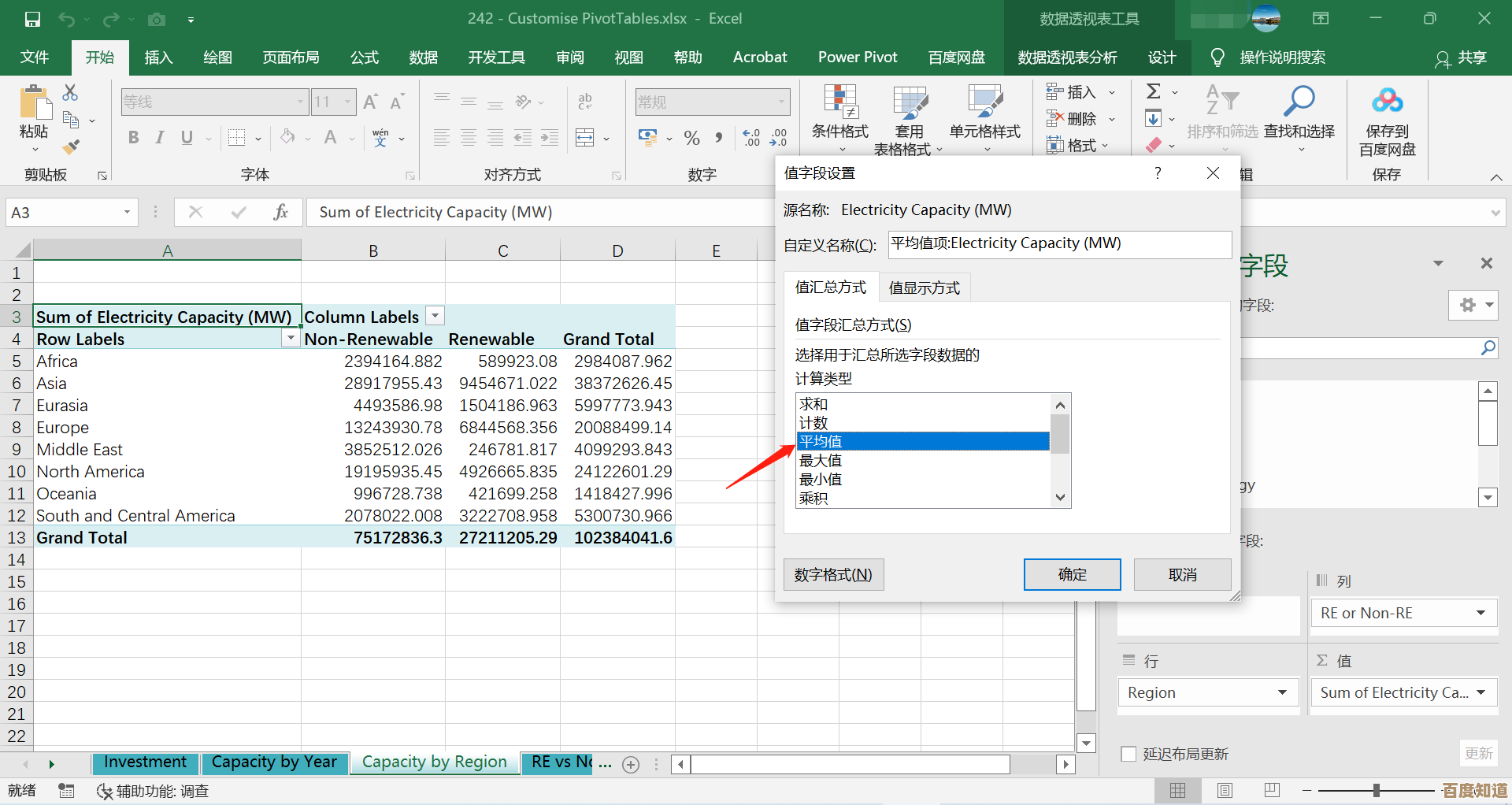Open the Column Labels filter dropdown
1512x805 pixels.
click(435, 316)
